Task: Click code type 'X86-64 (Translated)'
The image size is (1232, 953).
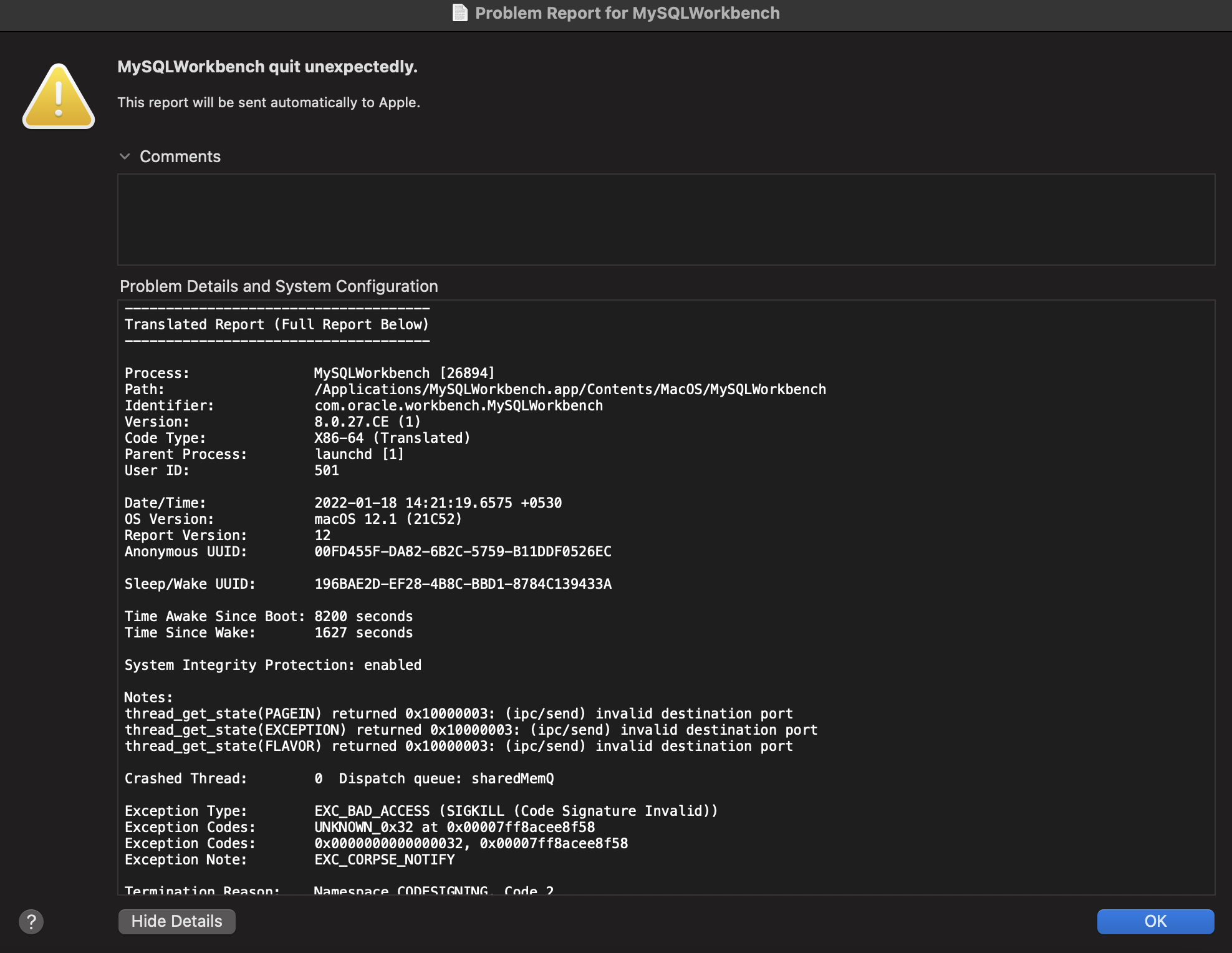Action: point(392,438)
